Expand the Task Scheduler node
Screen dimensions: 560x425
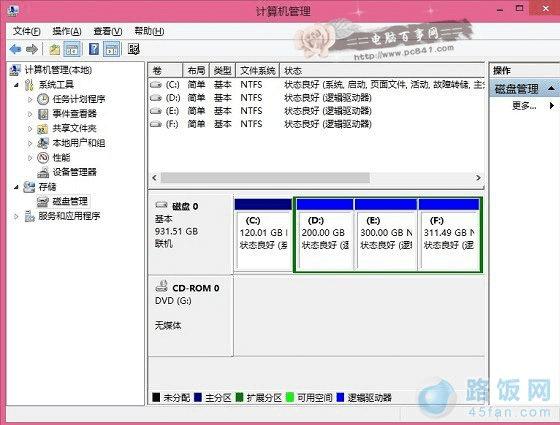tap(30, 100)
